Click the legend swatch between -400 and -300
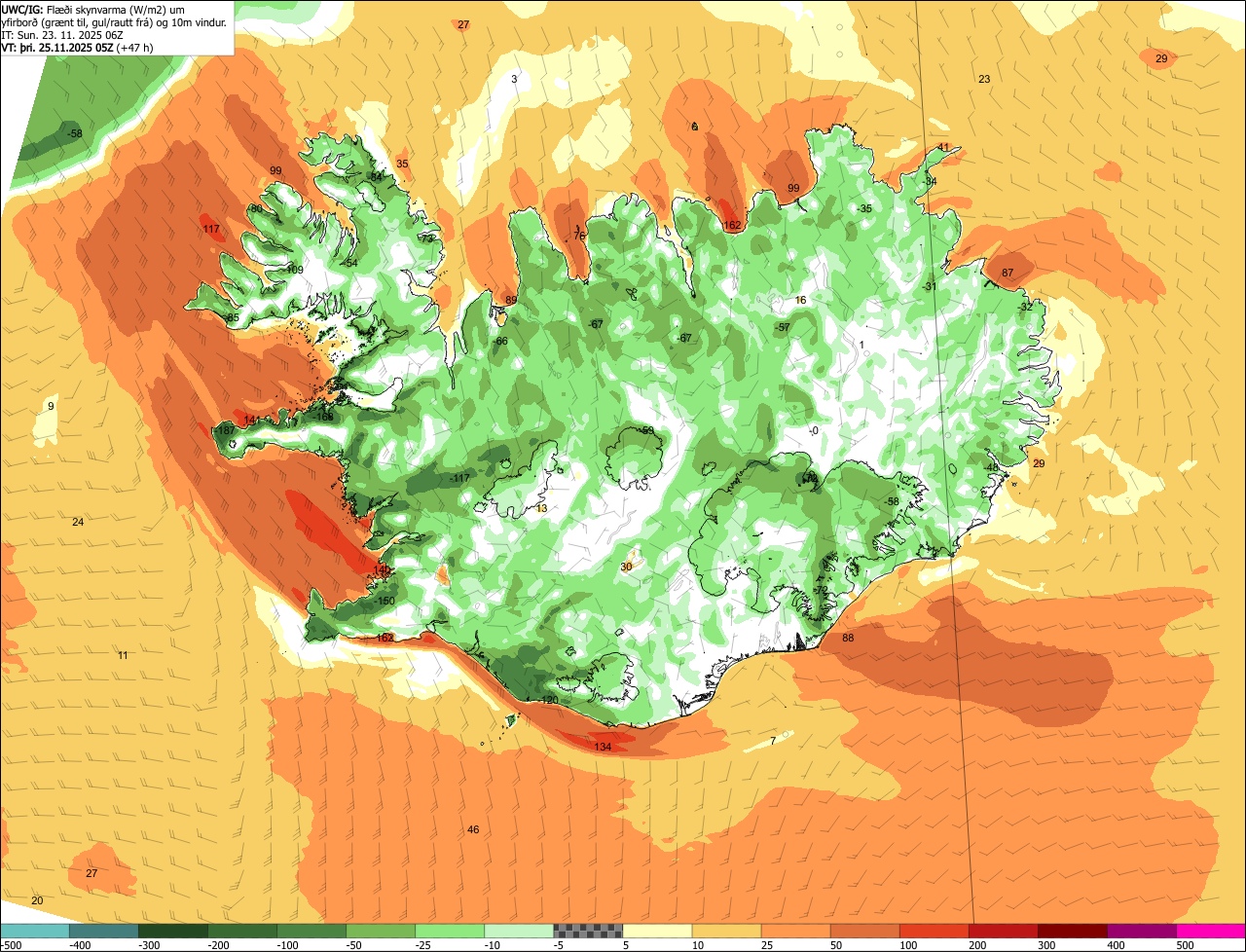The width and height of the screenshot is (1246, 952). [104, 932]
